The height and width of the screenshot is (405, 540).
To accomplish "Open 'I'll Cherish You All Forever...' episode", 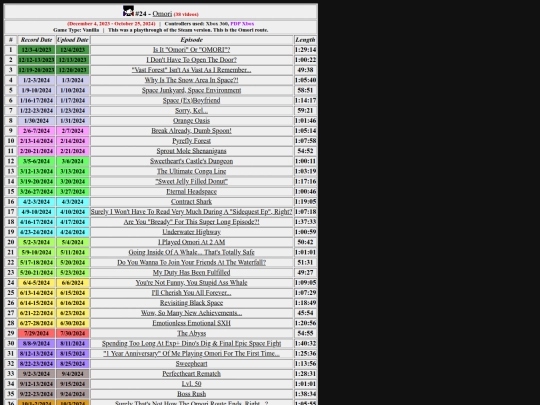I will pyautogui.click(x=191, y=293).
